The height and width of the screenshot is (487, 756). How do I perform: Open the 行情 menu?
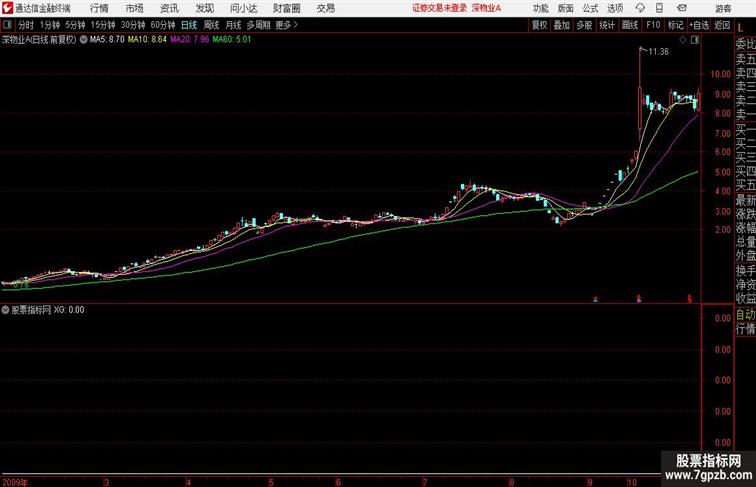[99, 8]
